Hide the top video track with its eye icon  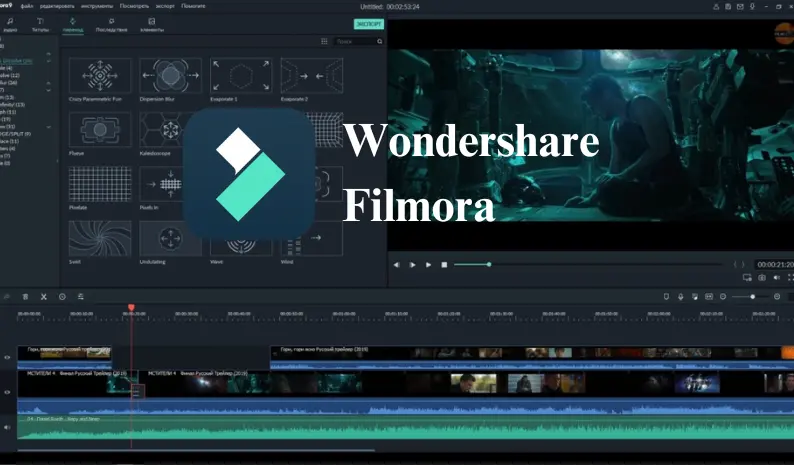point(7,358)
